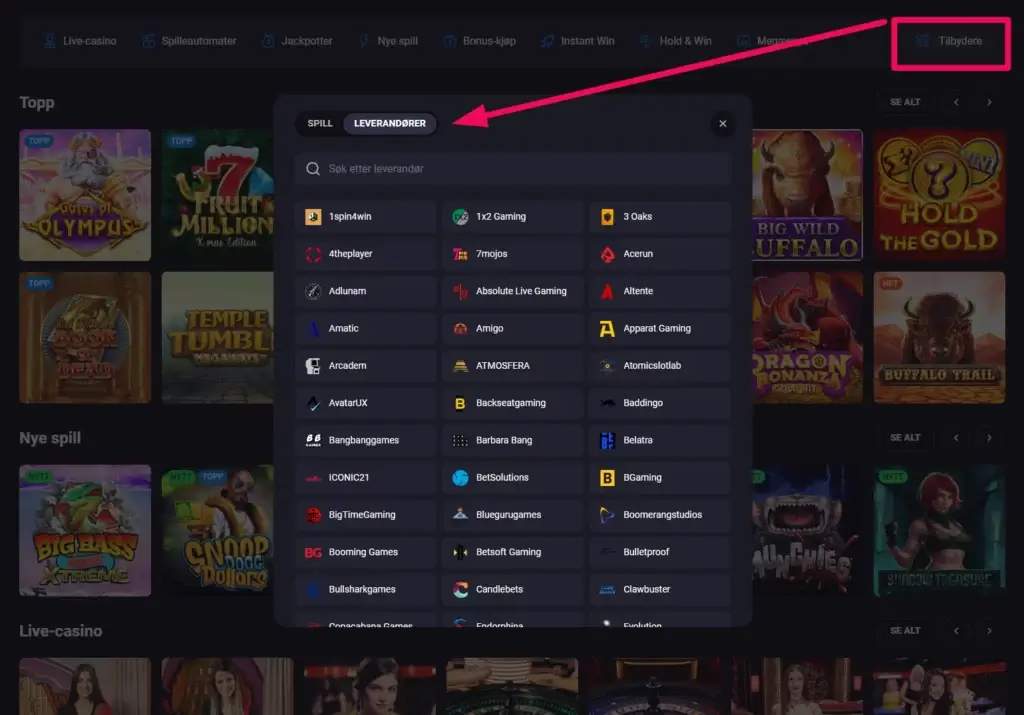Open the Bangbanggames provider
Image resolution: width=1024 pixels, height=715 pixels.
[x=365, y=440]
